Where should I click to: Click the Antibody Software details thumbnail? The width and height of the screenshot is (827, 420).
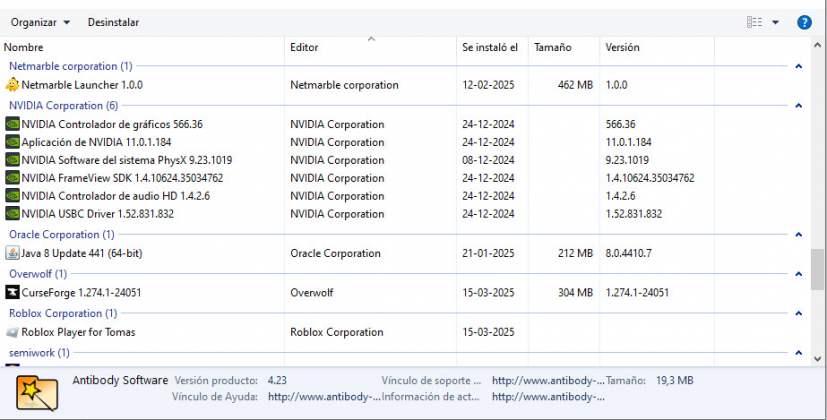click(x=37, y=393)
